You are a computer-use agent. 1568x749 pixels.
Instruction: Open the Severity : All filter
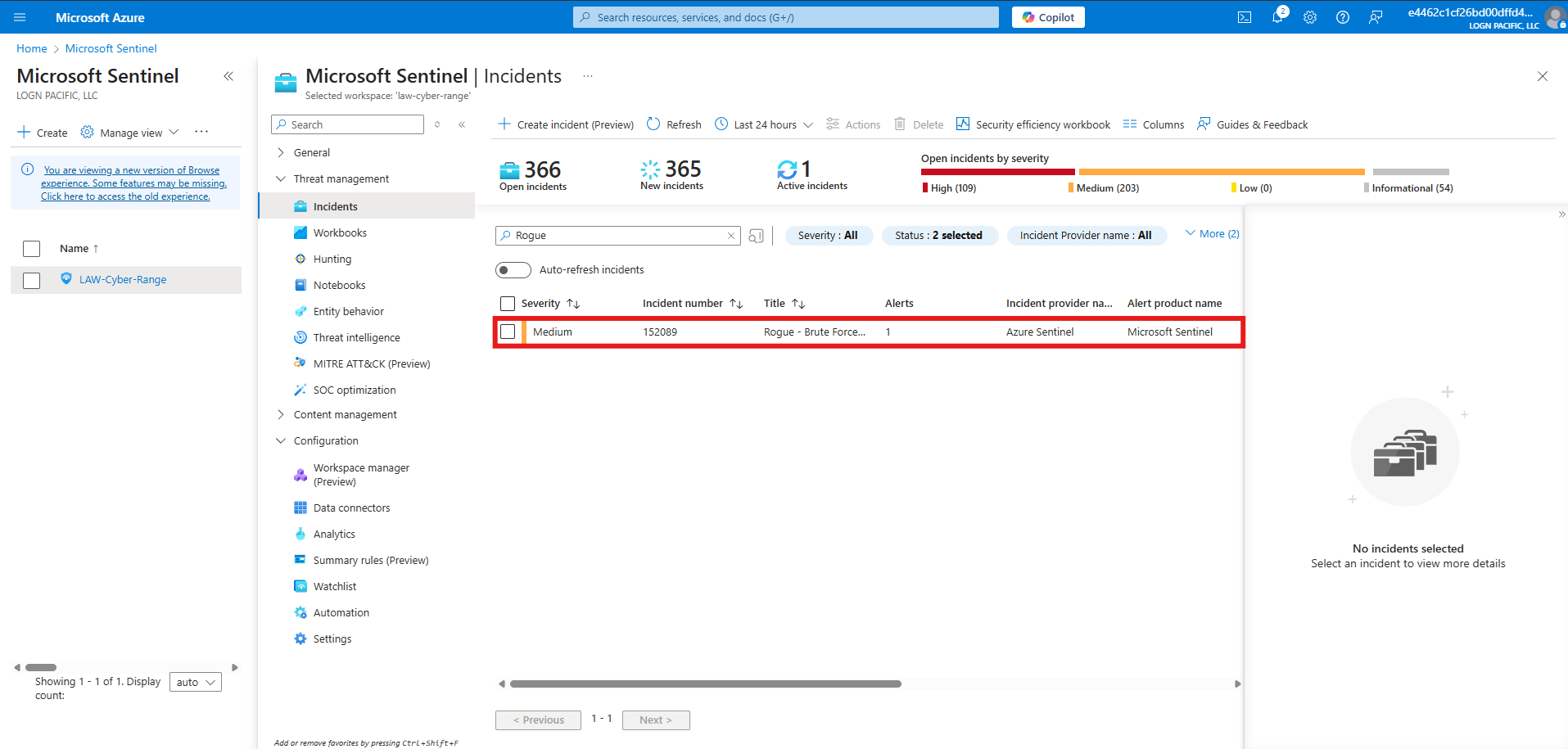coord(829,236)
